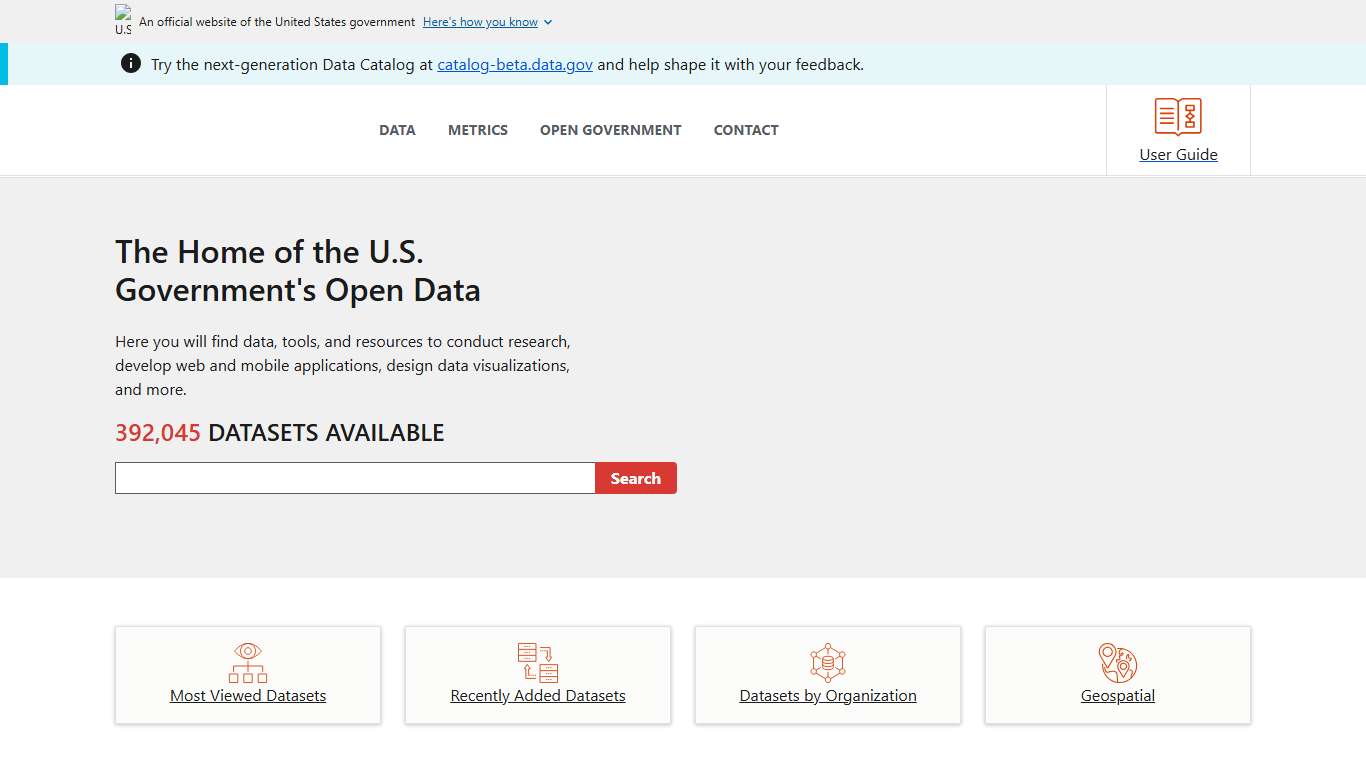The image size is (1366, 768).
Task: Click the User Guide open-book icon
Action: [1178, 117]
